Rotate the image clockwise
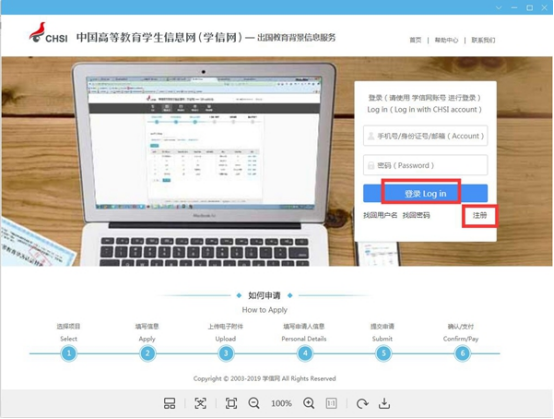Screen dimensions: 554x419 (362, 403)
